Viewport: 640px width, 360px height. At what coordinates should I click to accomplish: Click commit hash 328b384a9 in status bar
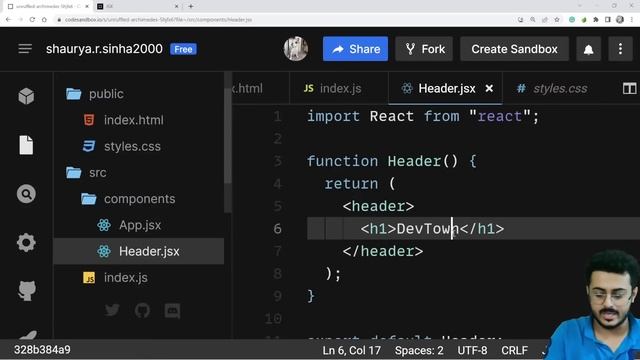click(x=42, y=350)
